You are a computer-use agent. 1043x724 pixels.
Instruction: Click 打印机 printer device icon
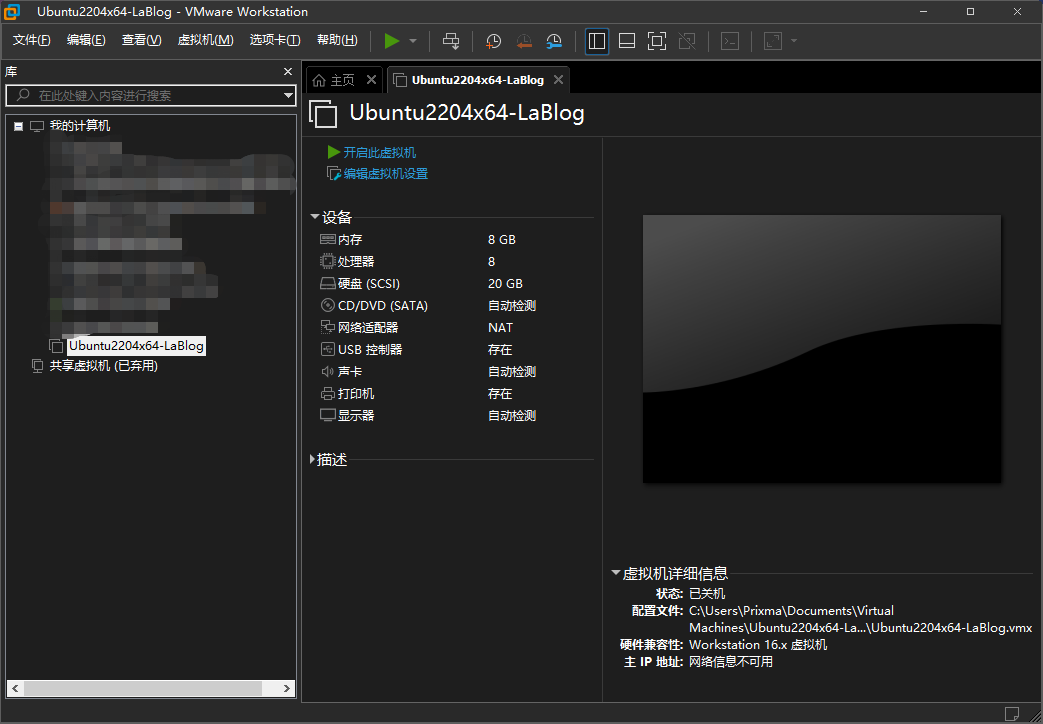click(327, 393)
